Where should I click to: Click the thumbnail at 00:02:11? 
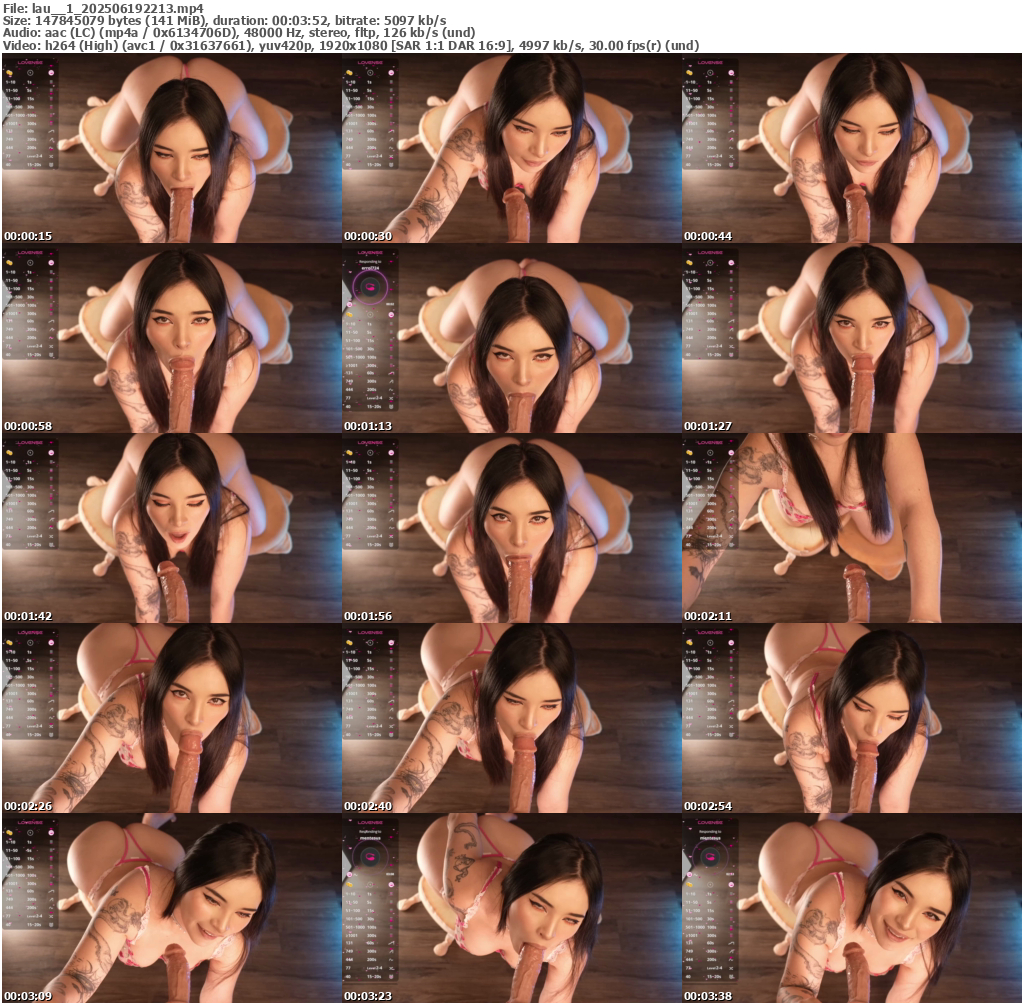click(x=851, y=529)
